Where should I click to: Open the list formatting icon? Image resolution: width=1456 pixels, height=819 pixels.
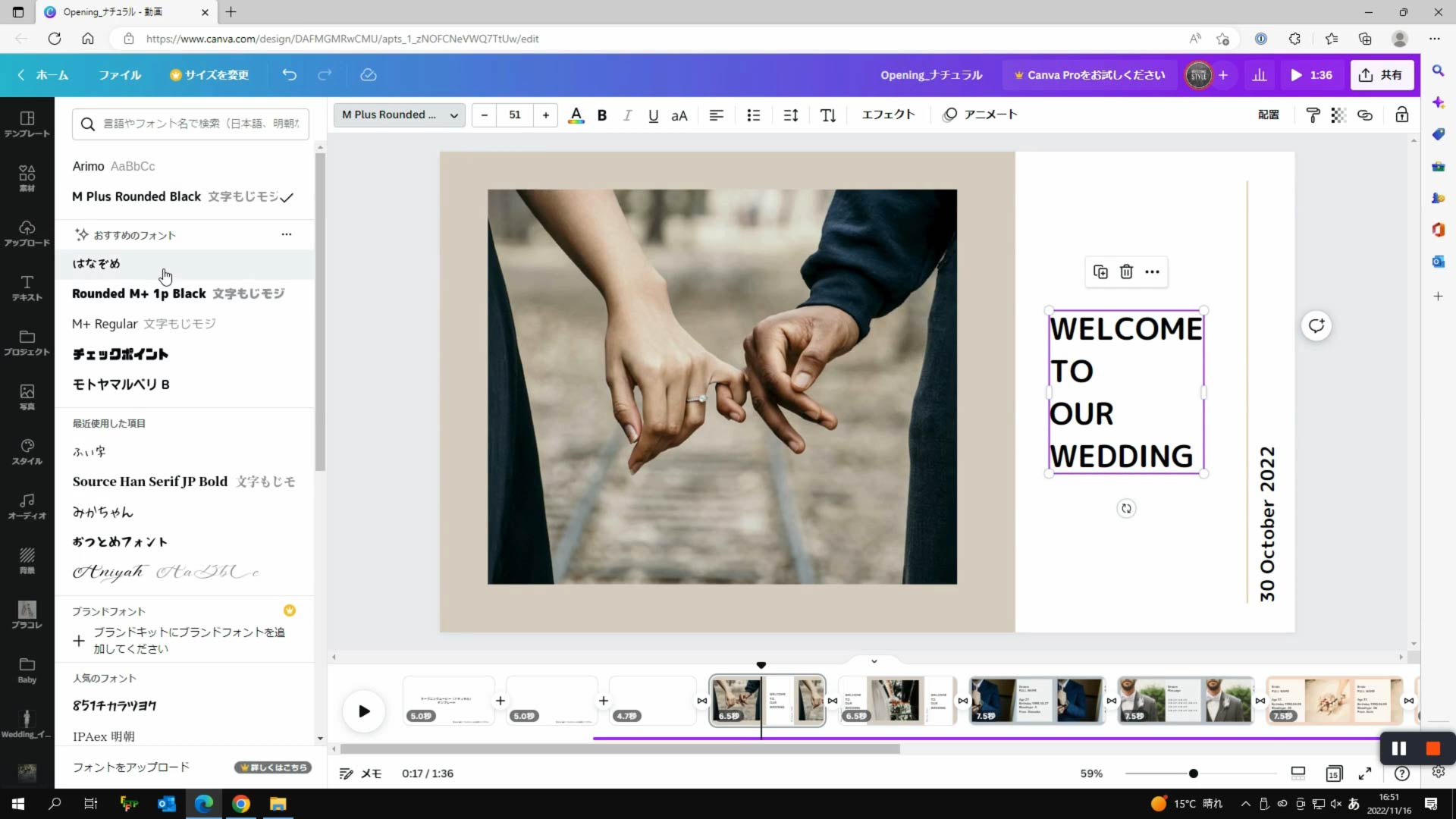753,115
